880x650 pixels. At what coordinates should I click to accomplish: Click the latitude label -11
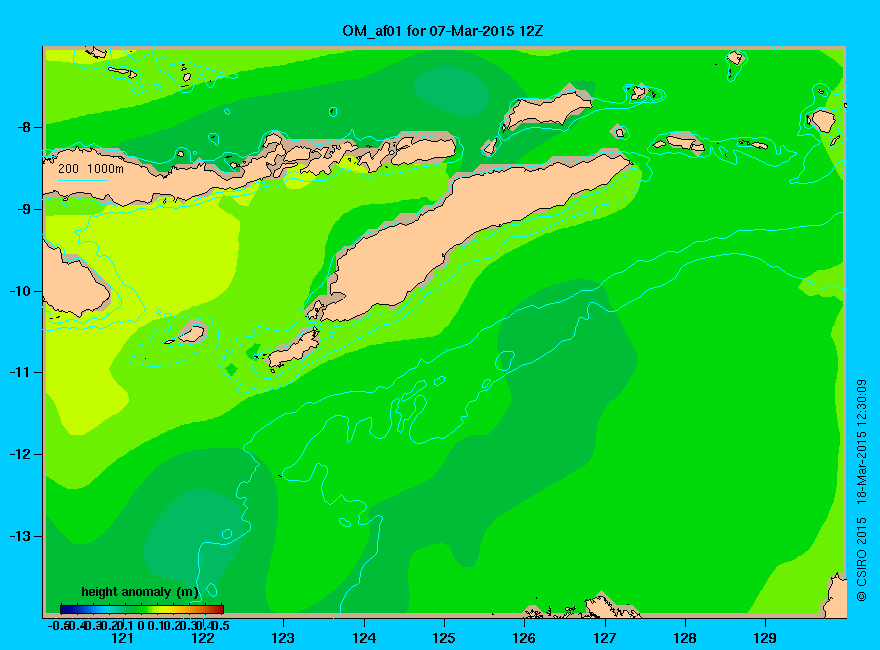(20, 373)
